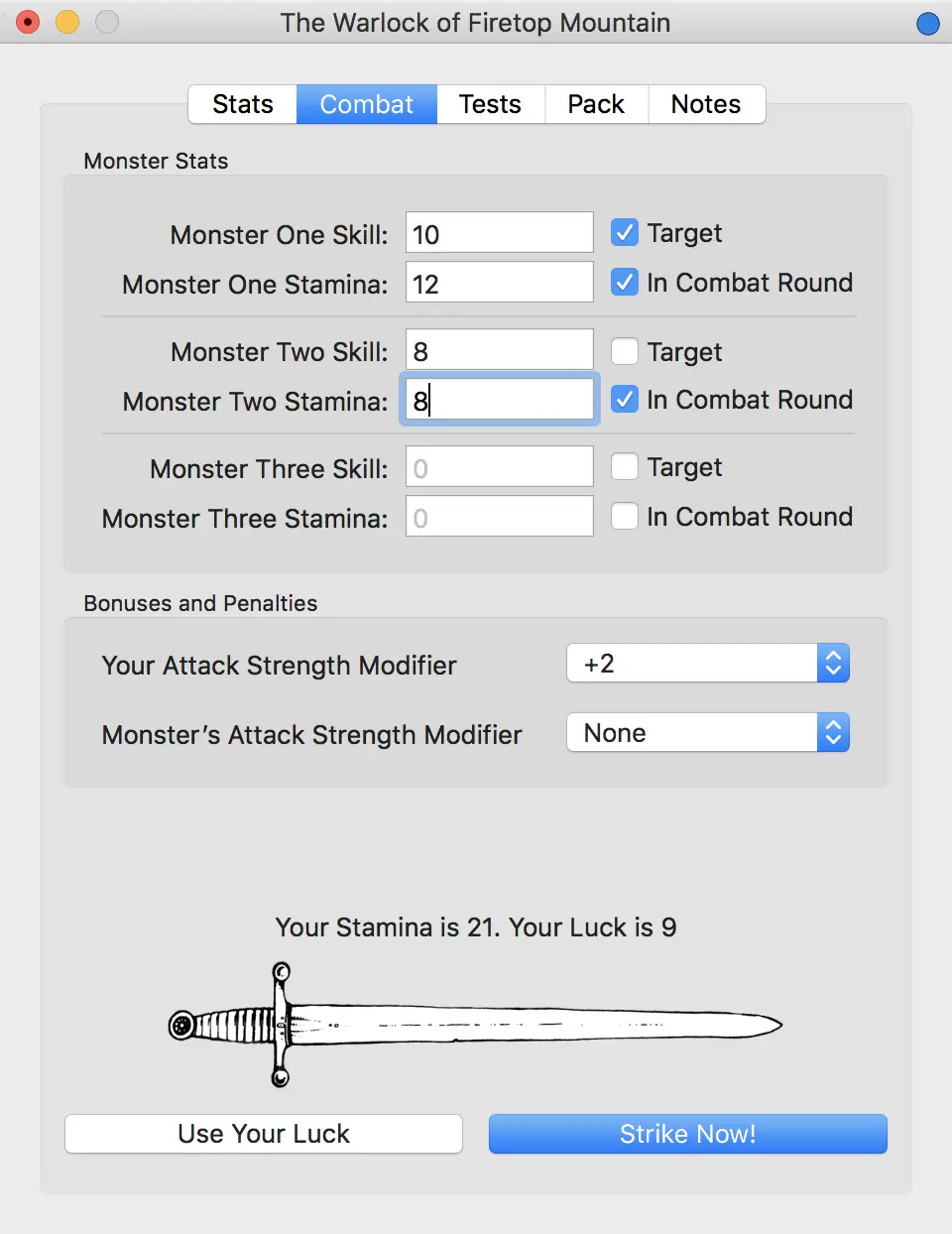Click the yellow minimize window button

(67, 22)
